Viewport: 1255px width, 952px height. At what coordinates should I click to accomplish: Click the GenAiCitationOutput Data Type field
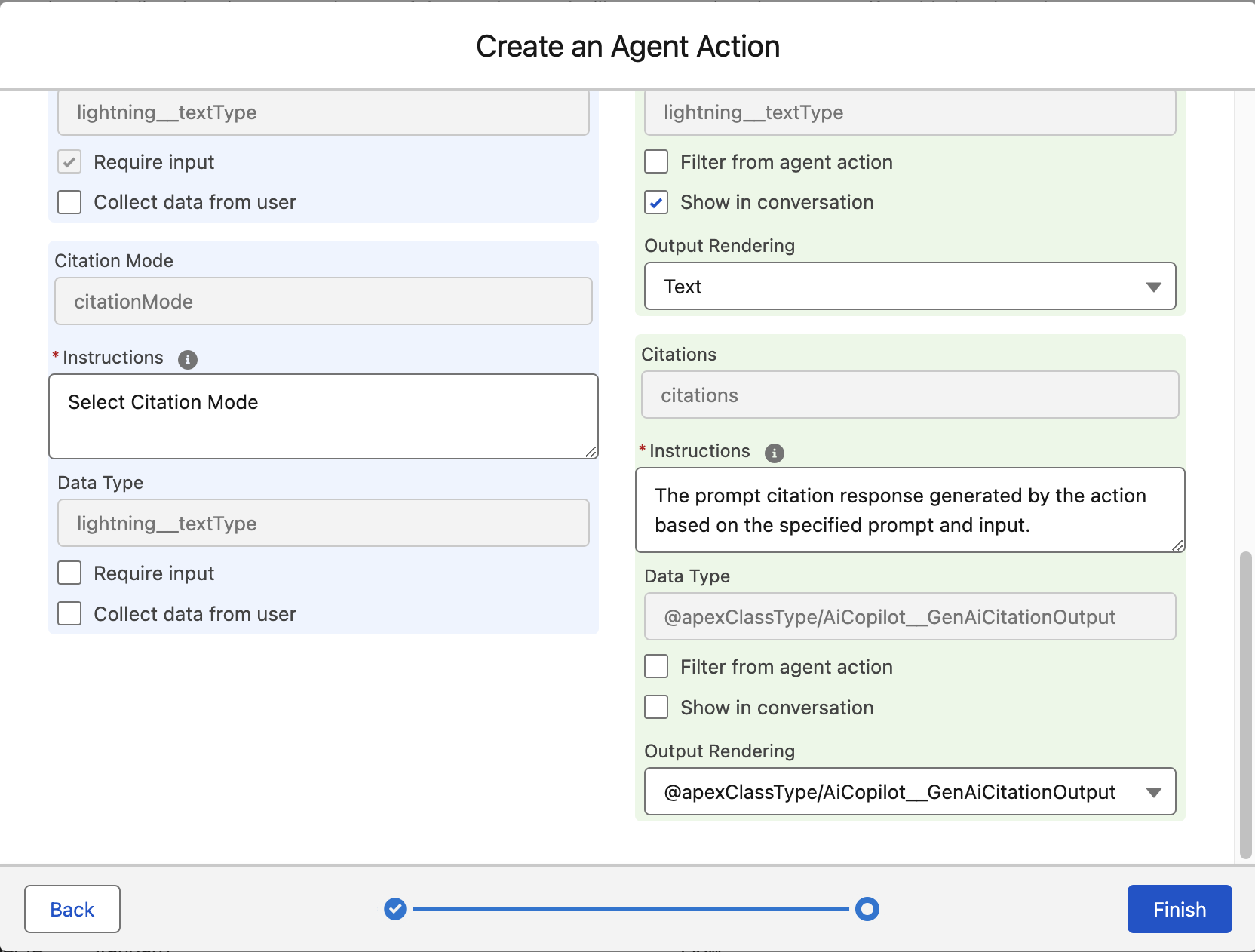[910, 617]
